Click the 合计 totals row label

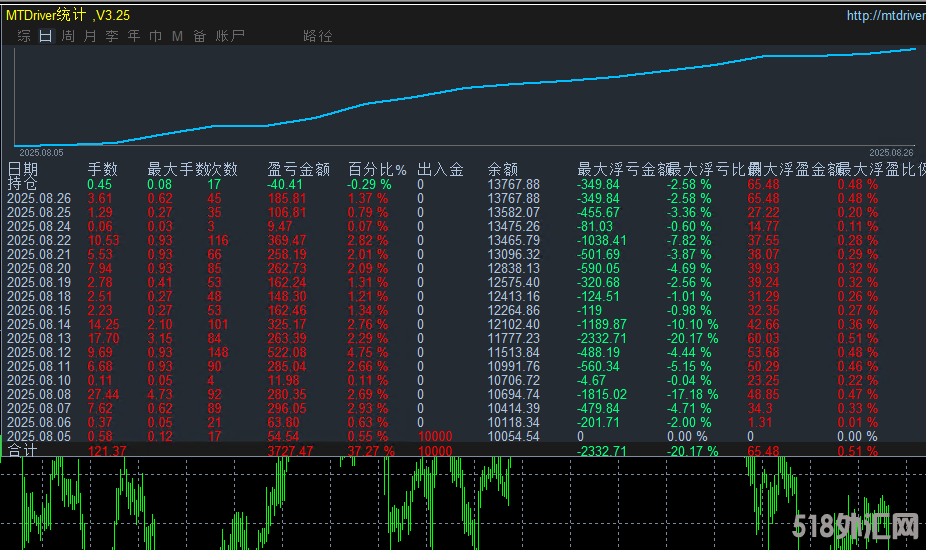(x=23, y=451)
